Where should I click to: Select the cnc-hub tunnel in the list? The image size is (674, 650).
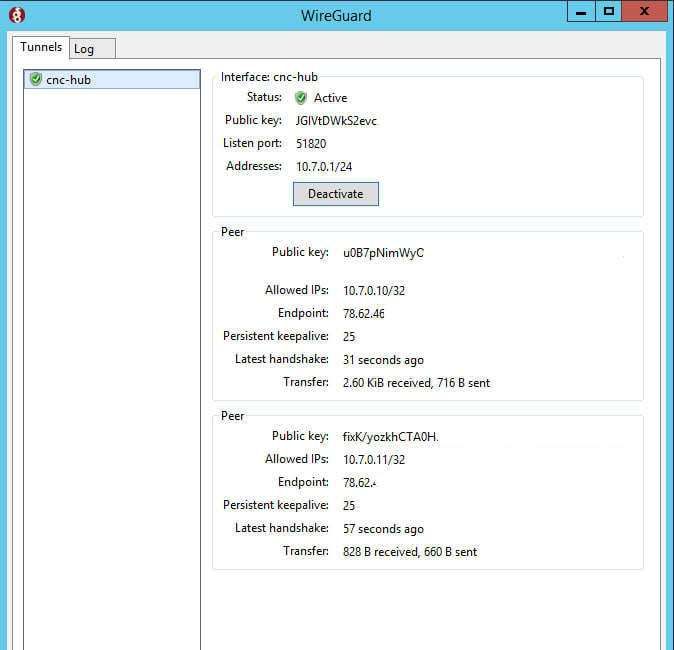coord(112,80)
